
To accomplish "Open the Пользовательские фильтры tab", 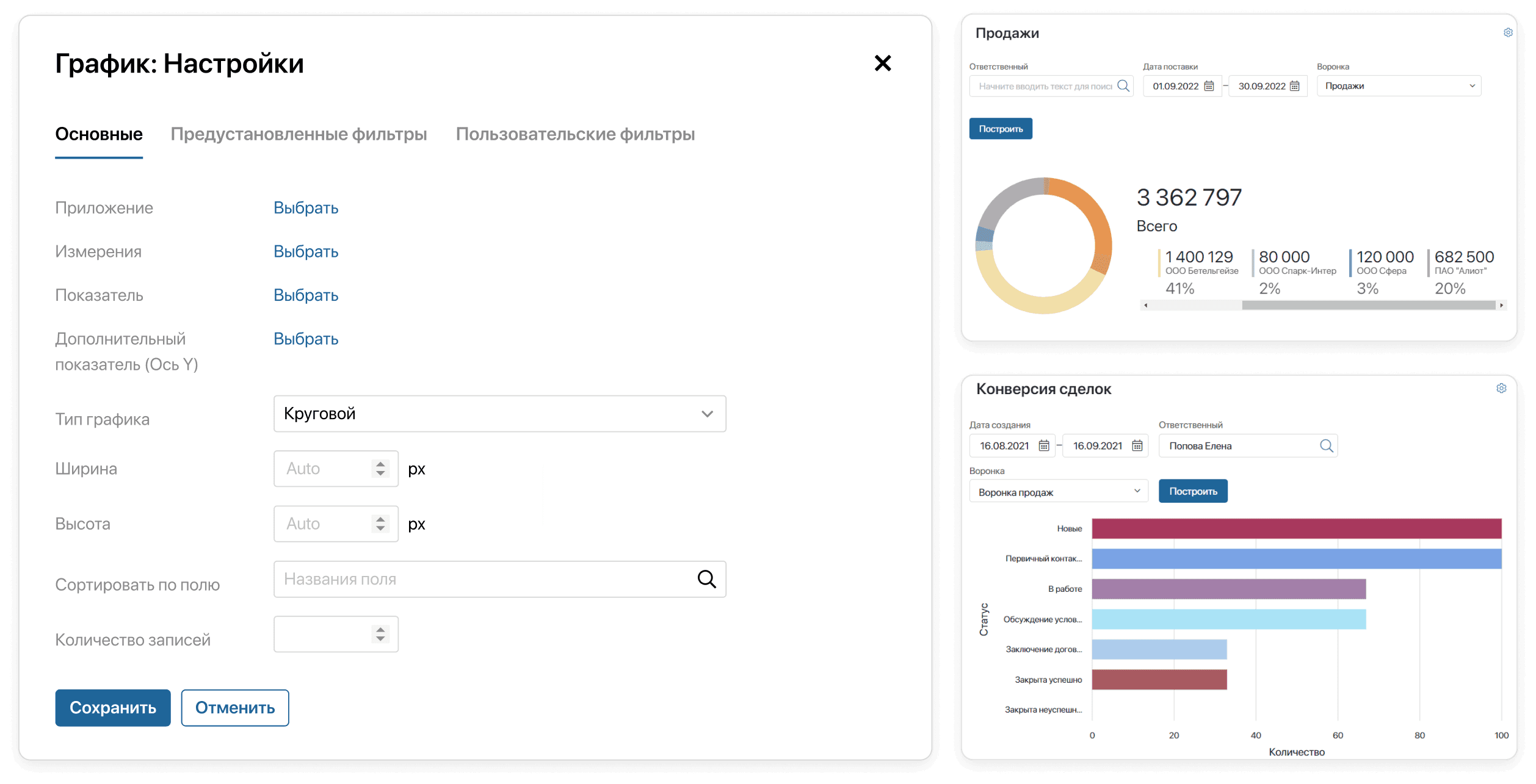I will 575,134.
